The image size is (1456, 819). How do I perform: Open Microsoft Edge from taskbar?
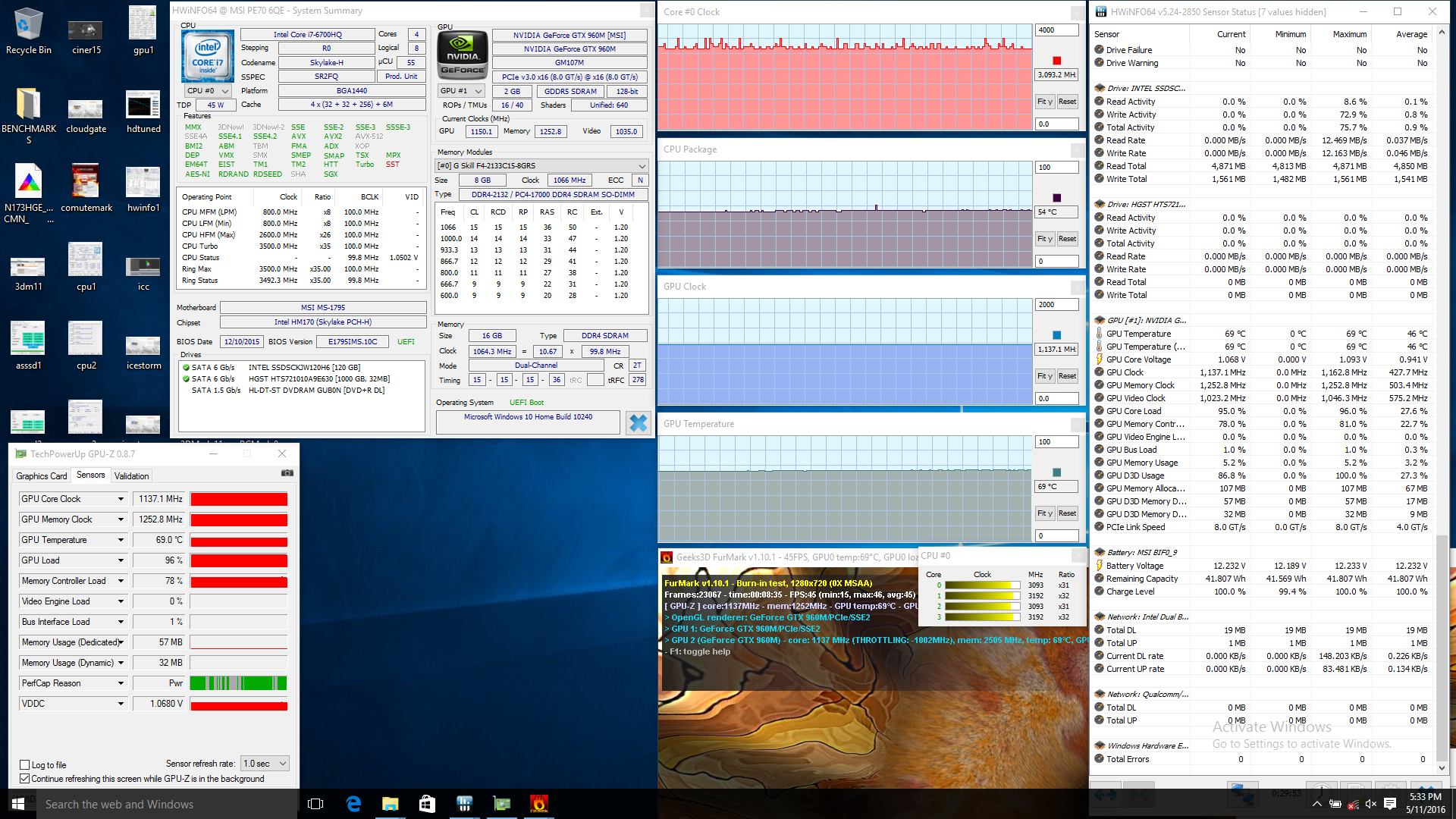point(353,804)
